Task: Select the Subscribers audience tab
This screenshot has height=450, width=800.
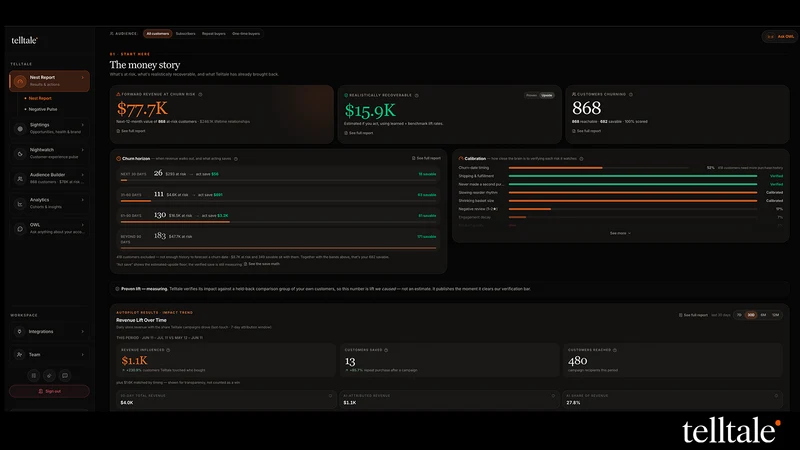Action: pyautogui.click(x=186, y=34)
